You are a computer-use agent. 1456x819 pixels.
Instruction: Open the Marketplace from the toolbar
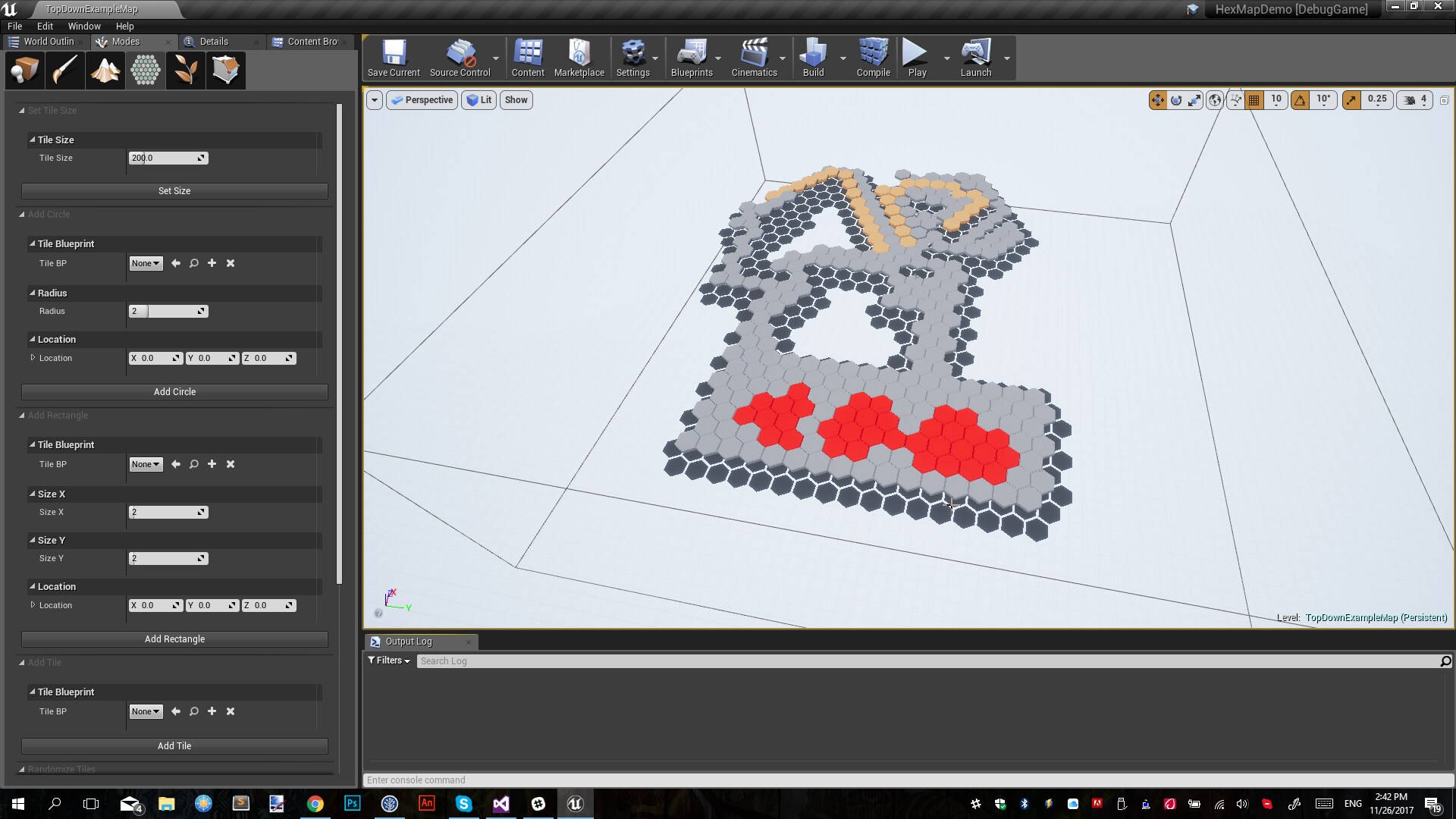(x=579, y=58)
